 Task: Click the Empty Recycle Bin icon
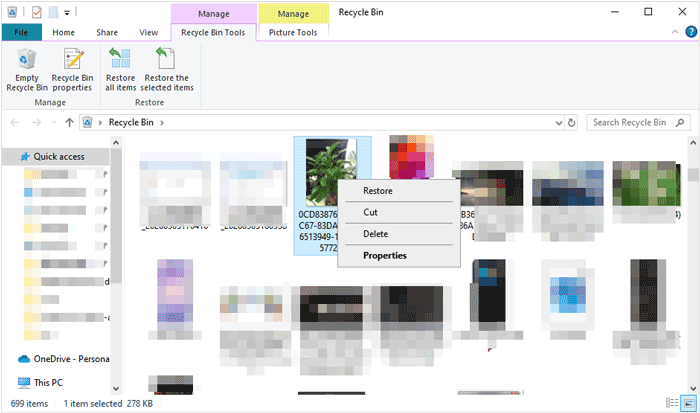click(27, 62)
